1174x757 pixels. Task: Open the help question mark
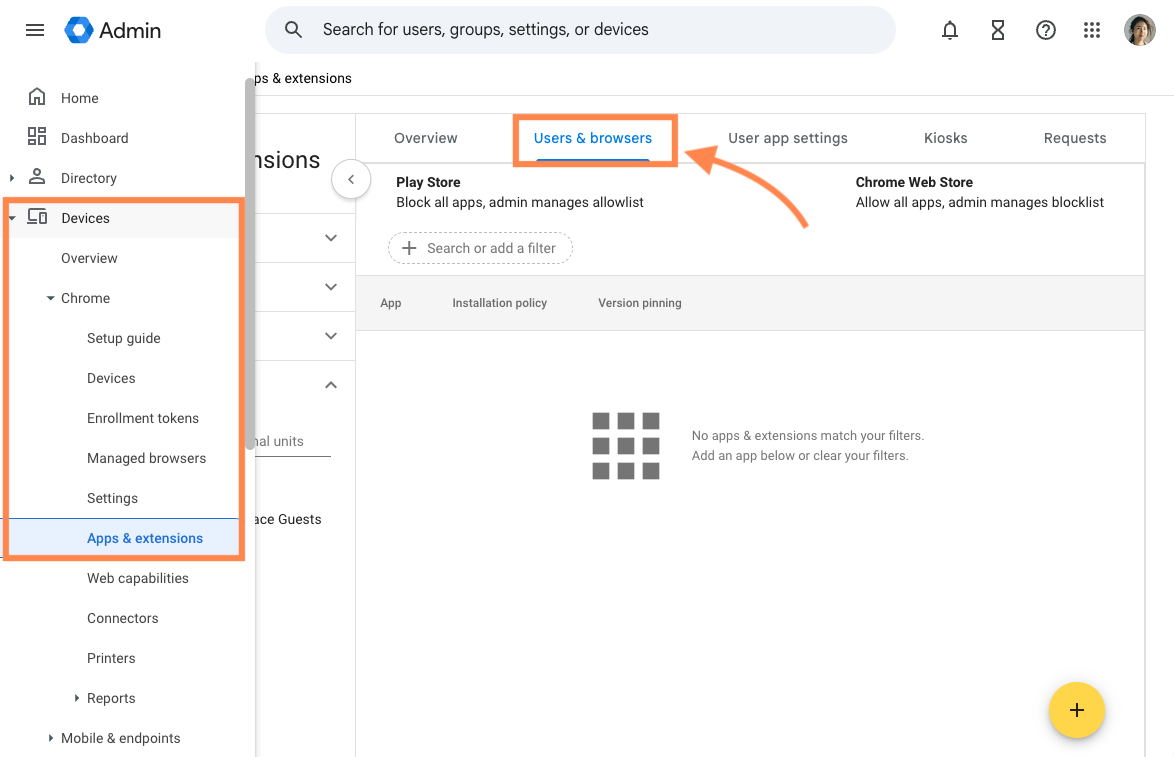tap(1045, 30)
